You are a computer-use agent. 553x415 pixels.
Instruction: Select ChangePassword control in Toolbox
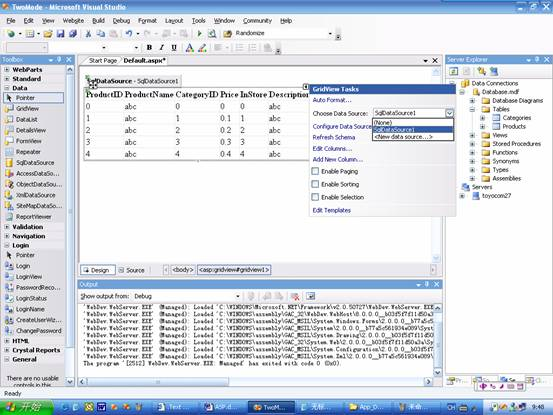[38, 331]
